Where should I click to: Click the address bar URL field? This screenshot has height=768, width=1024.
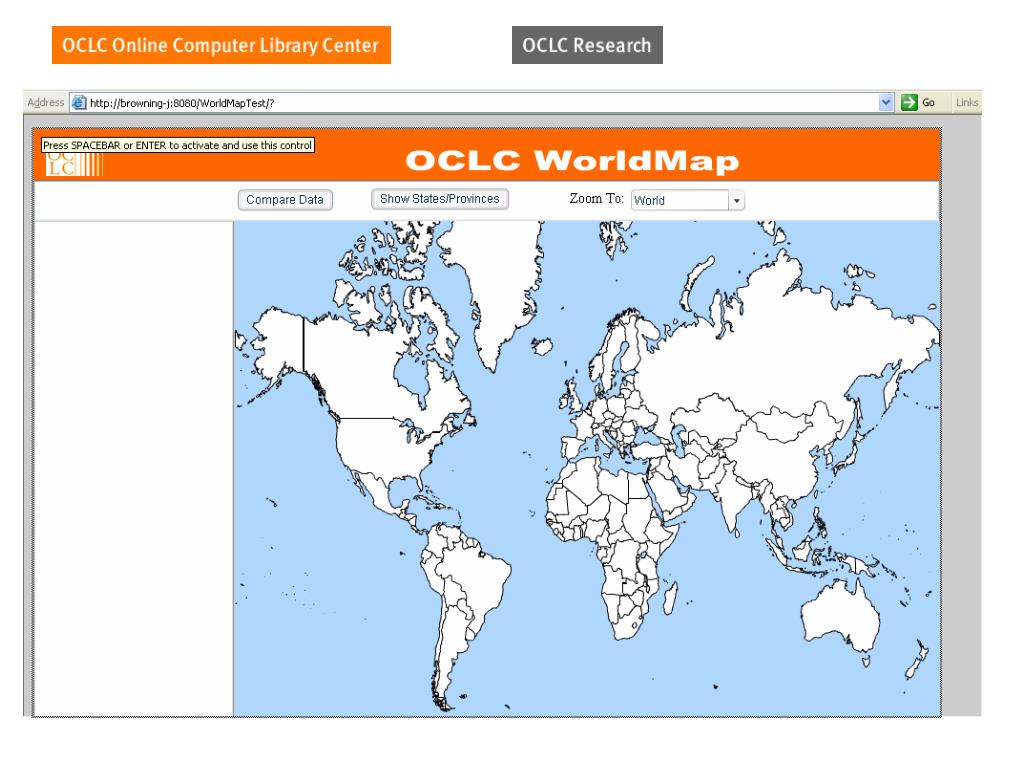point(482,103)
